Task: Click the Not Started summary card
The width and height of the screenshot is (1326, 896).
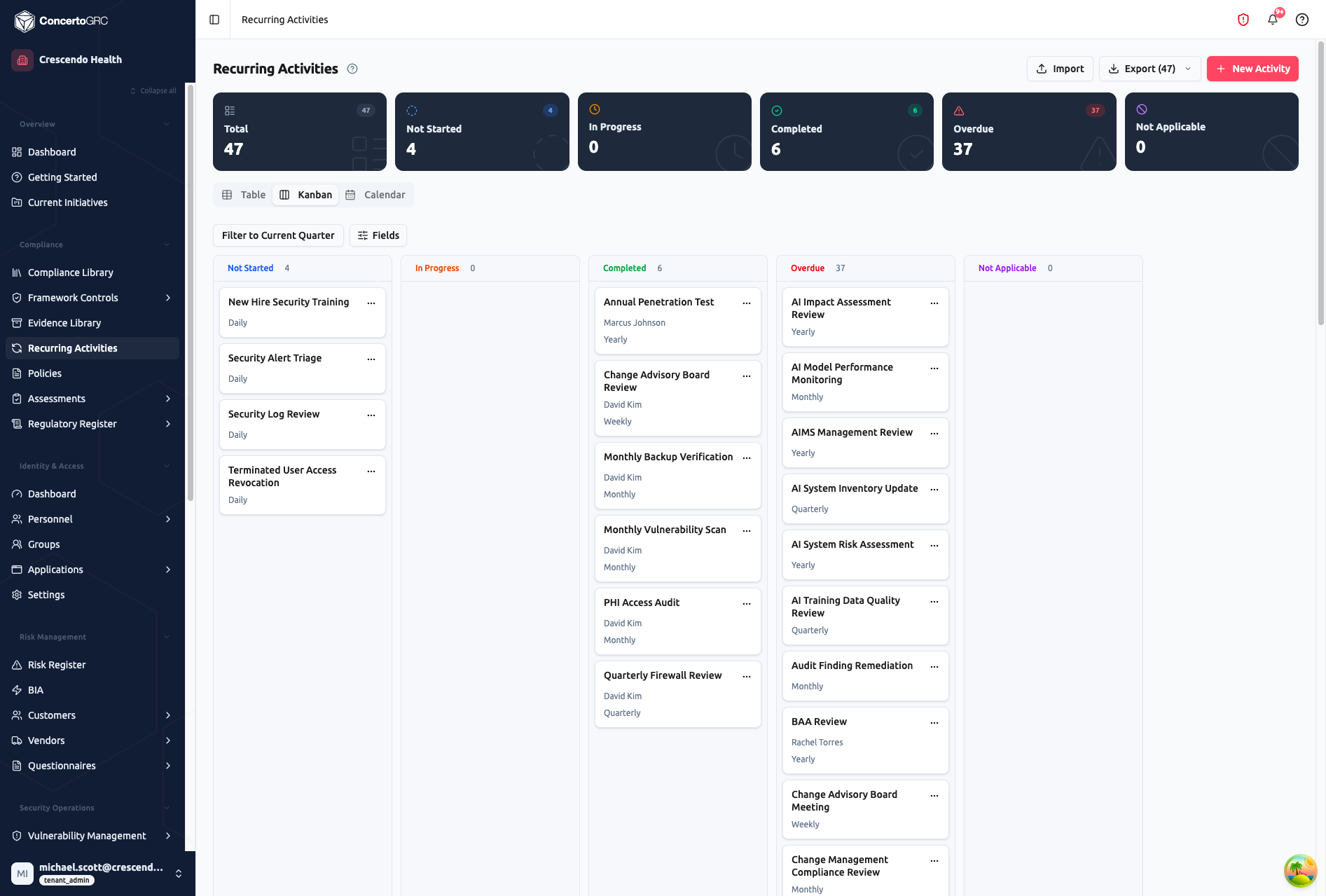Action: tap(482, 132)
